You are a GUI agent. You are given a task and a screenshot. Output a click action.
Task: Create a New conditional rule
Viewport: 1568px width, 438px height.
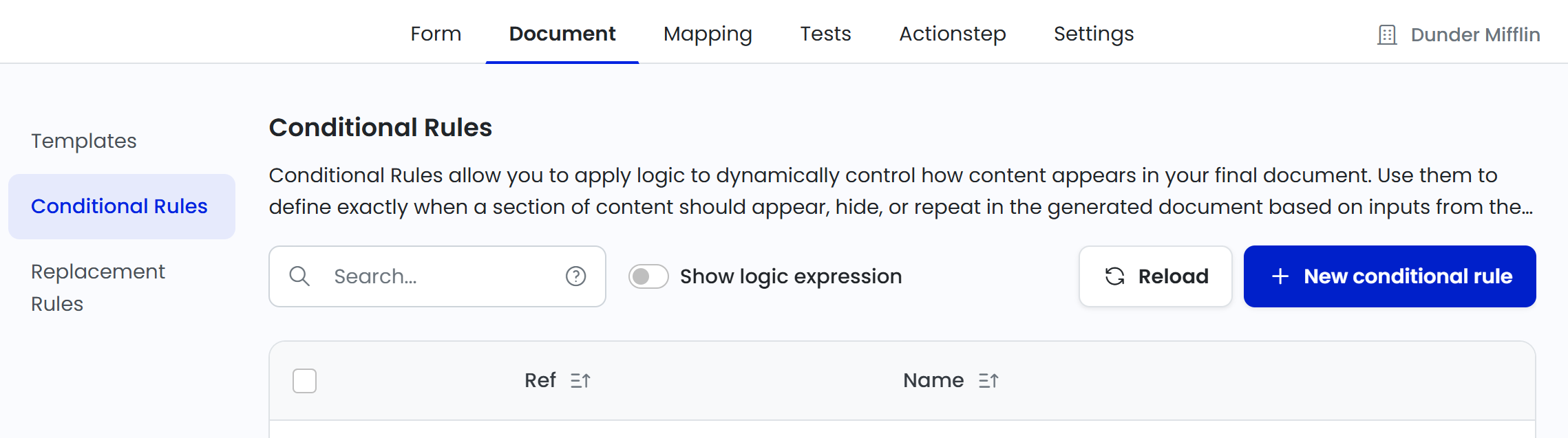[x=1389, y=276]
